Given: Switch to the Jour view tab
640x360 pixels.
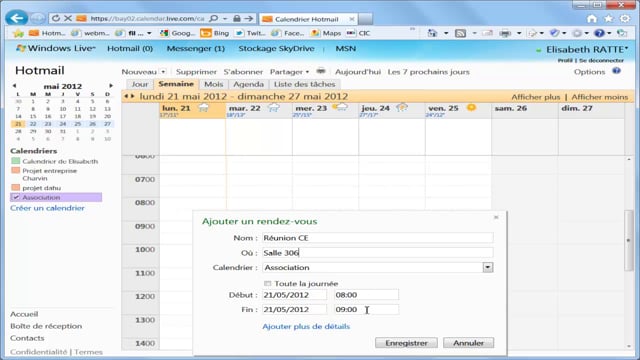Looking at the screenshot, I should click(140, 84).
